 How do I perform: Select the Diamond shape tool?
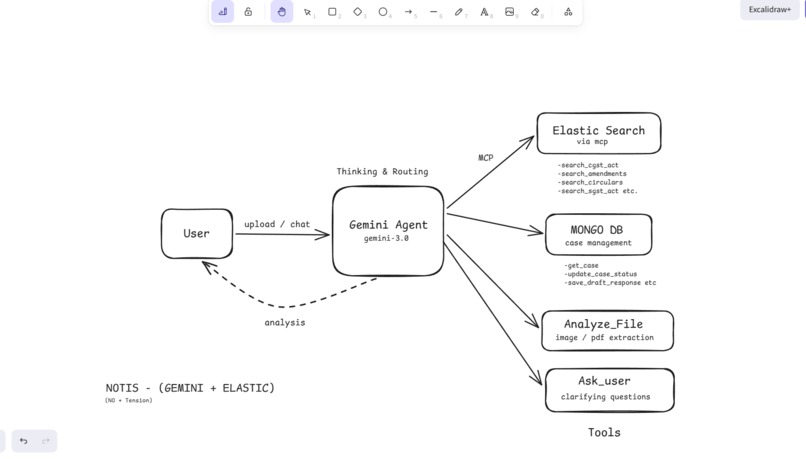pyautogui.click(x=358, y=12)
